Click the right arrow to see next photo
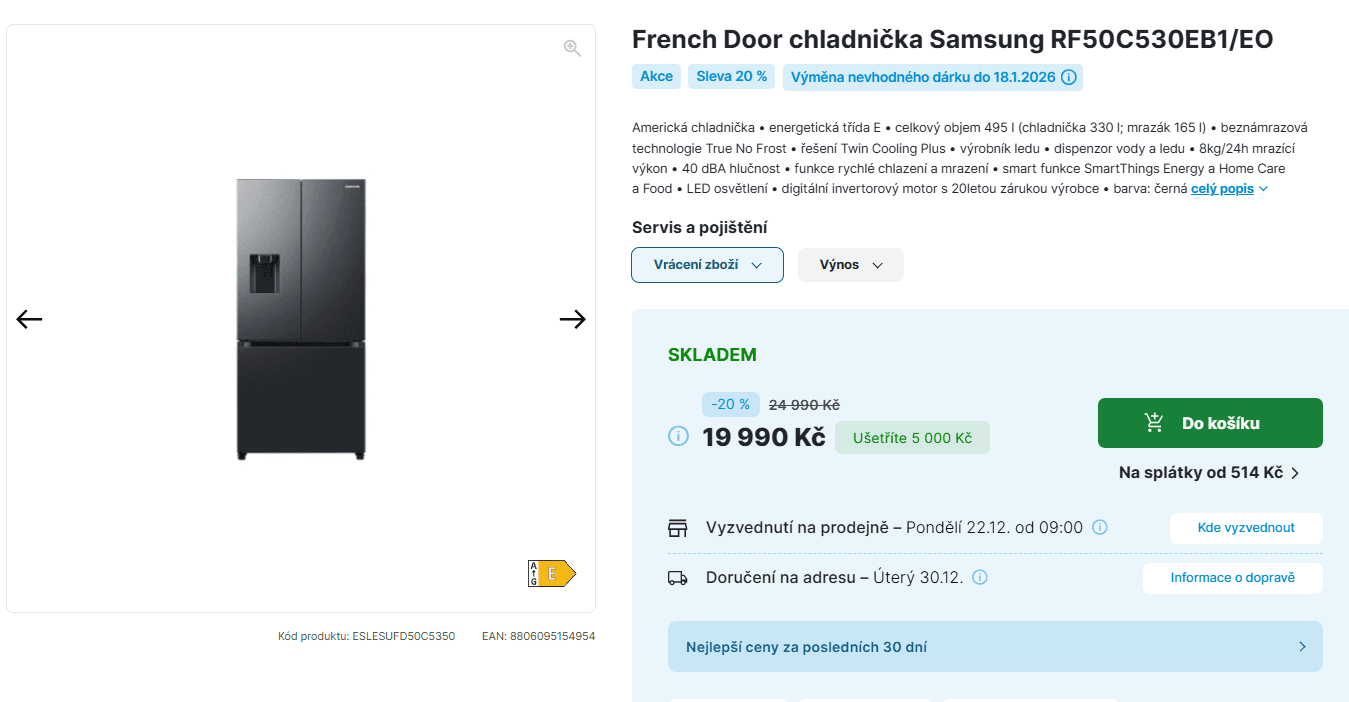 pyautogui.click(x=572, y=318)
